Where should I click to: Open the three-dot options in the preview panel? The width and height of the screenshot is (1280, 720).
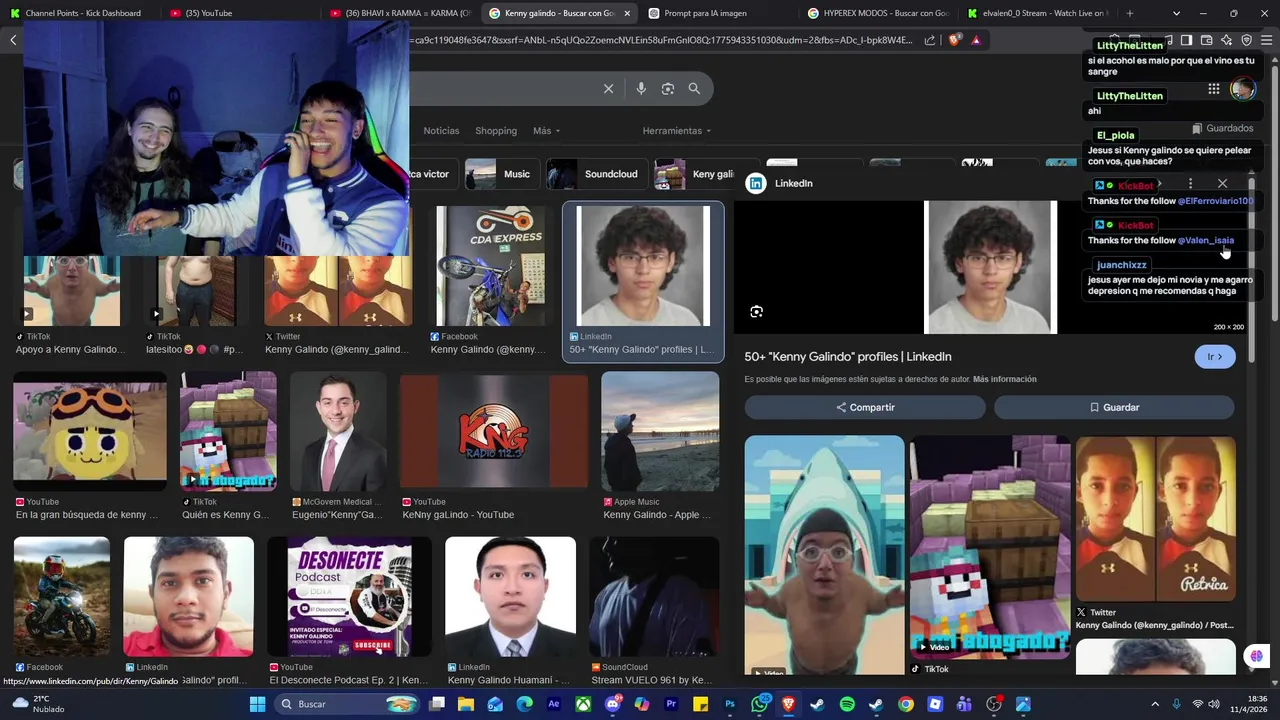tap(1190, 184)
